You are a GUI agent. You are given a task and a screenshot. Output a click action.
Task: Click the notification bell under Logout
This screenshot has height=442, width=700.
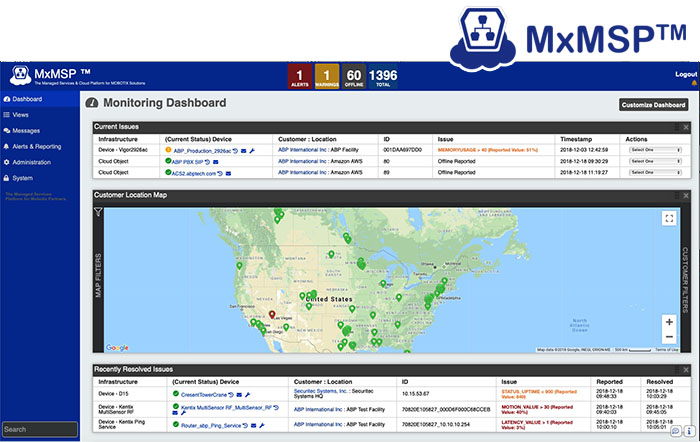click(694, 83)
